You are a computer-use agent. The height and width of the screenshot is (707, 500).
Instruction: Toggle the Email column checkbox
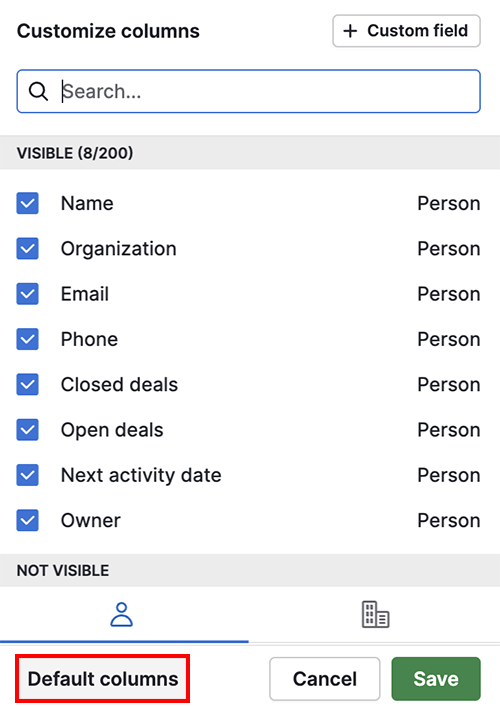(28, 294)
